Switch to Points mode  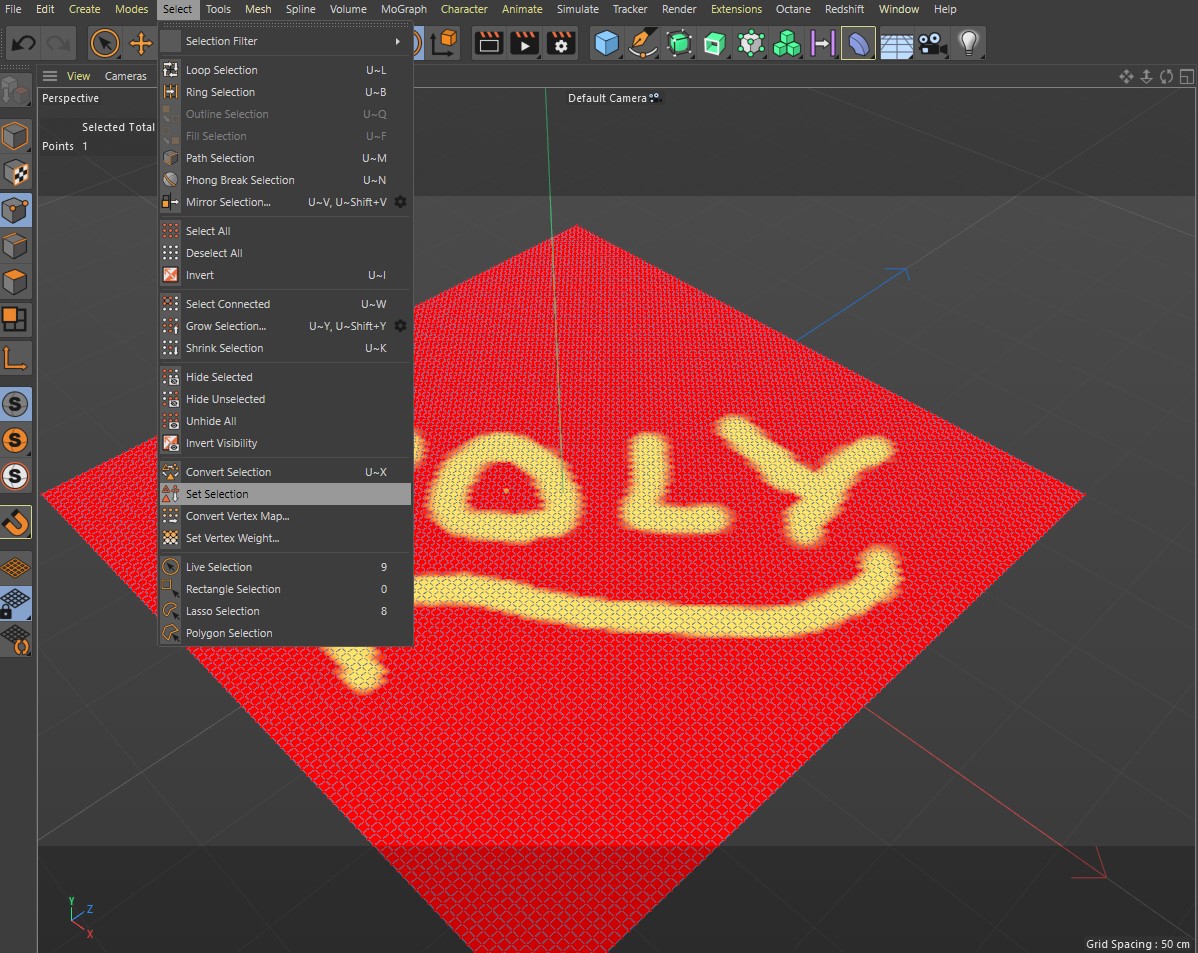(x=15, y=210)
